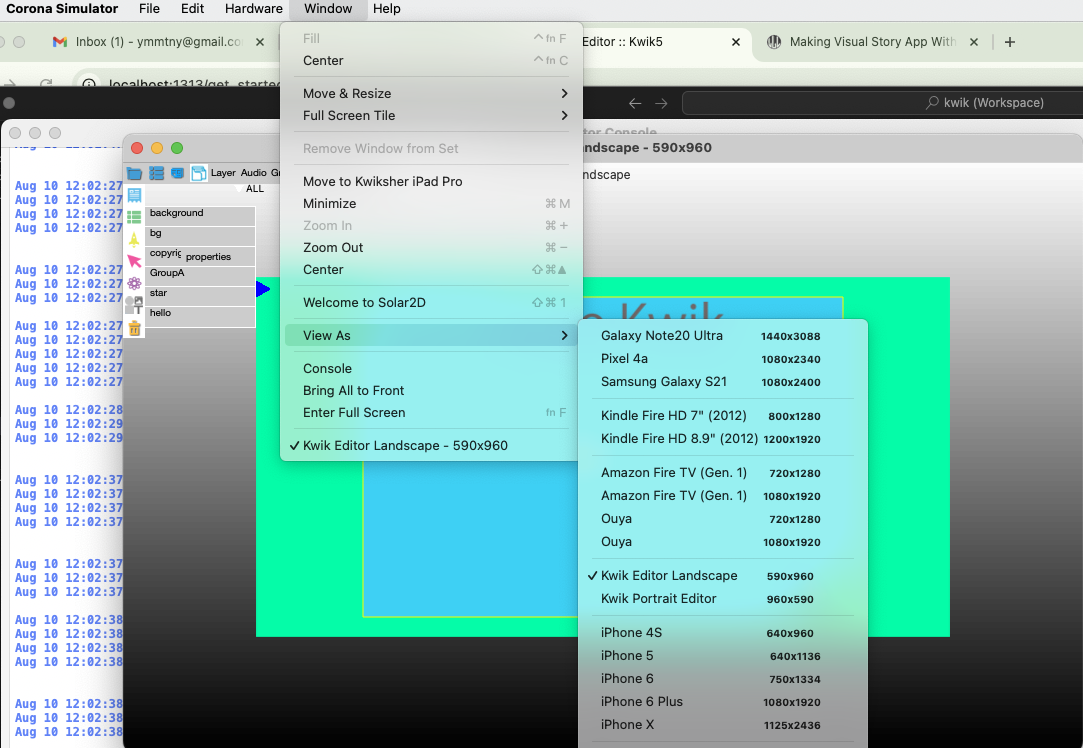The width and height of the screenshot is (1083, 748).
Task: Select Amazon Fire TV 720x1280
Action: 722,473
